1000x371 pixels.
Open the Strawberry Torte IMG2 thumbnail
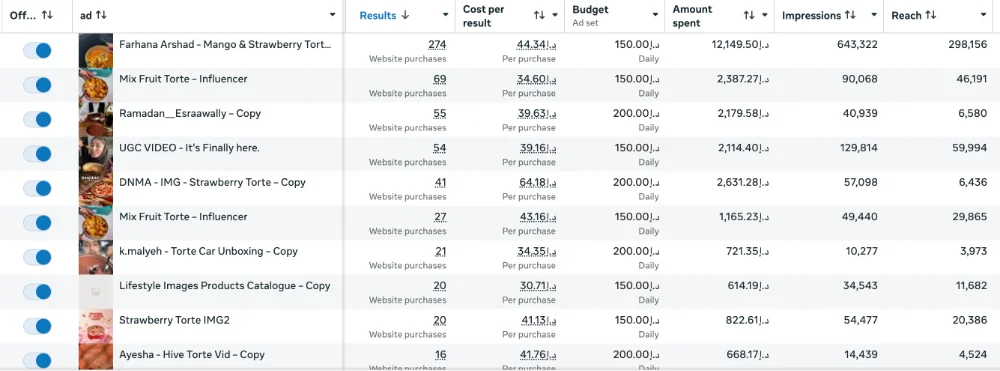(96, 326)
